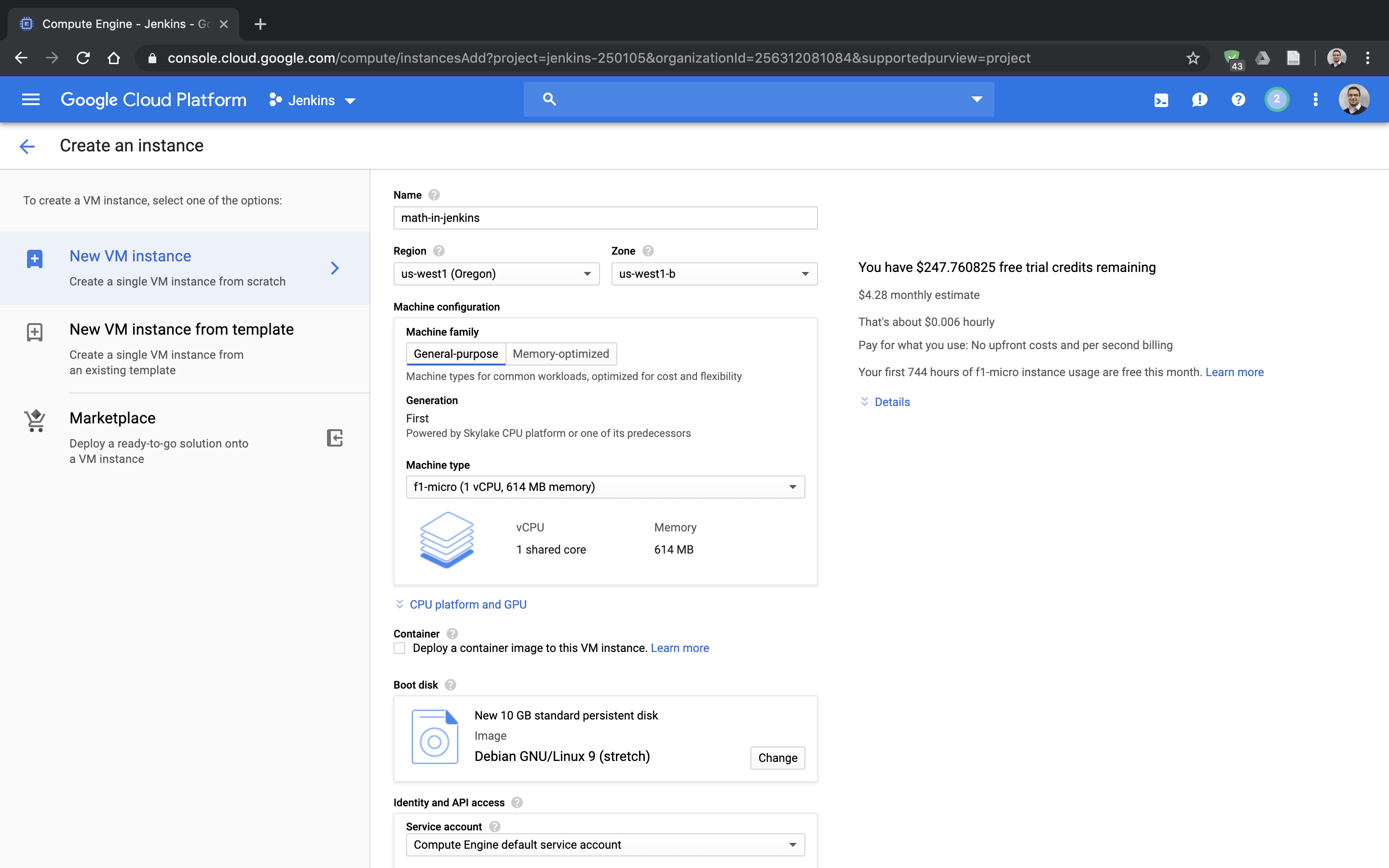Click the boot disk Change button
The height and width of the screenshot is (868, 1389).
coord(777,758)
